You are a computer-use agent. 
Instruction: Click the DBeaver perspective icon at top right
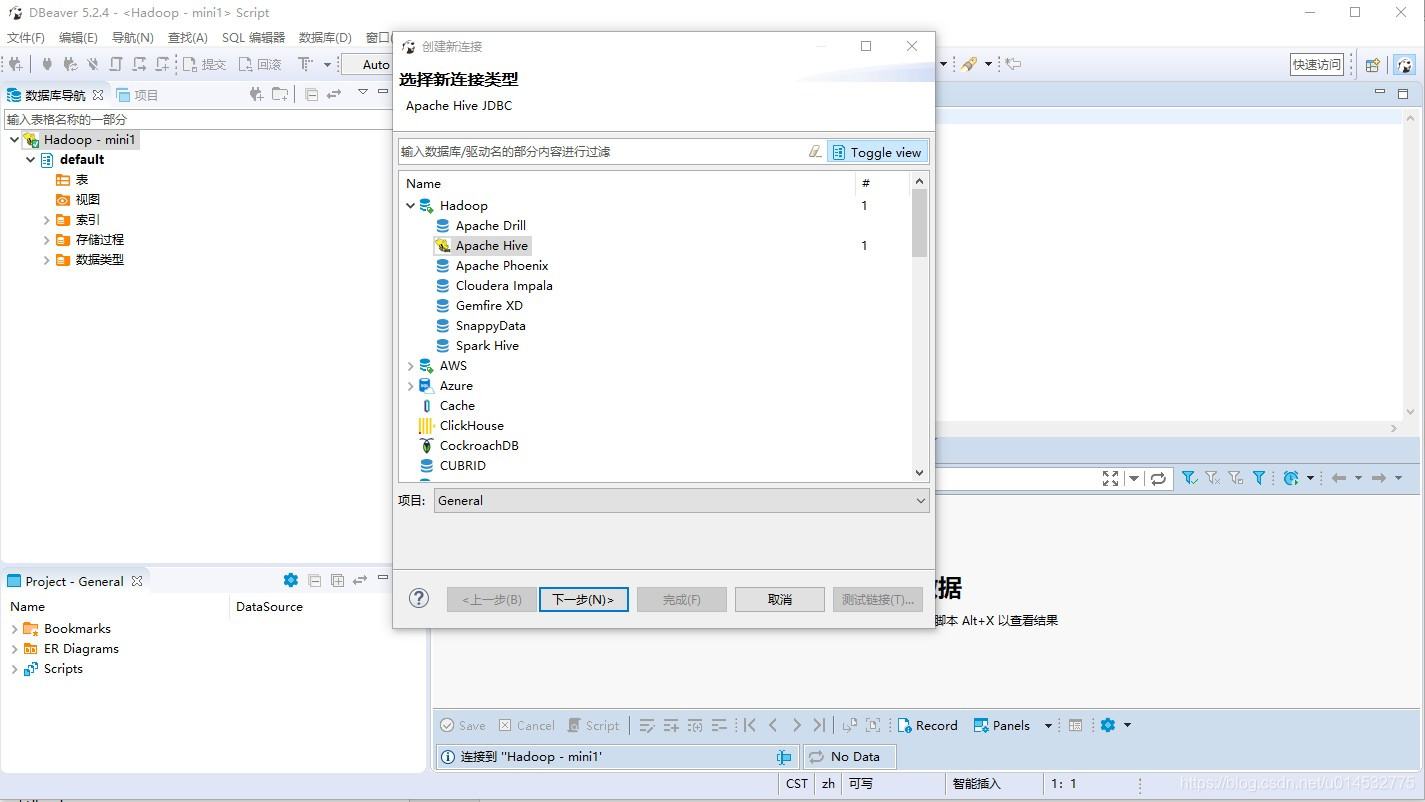pos(1405,64)
